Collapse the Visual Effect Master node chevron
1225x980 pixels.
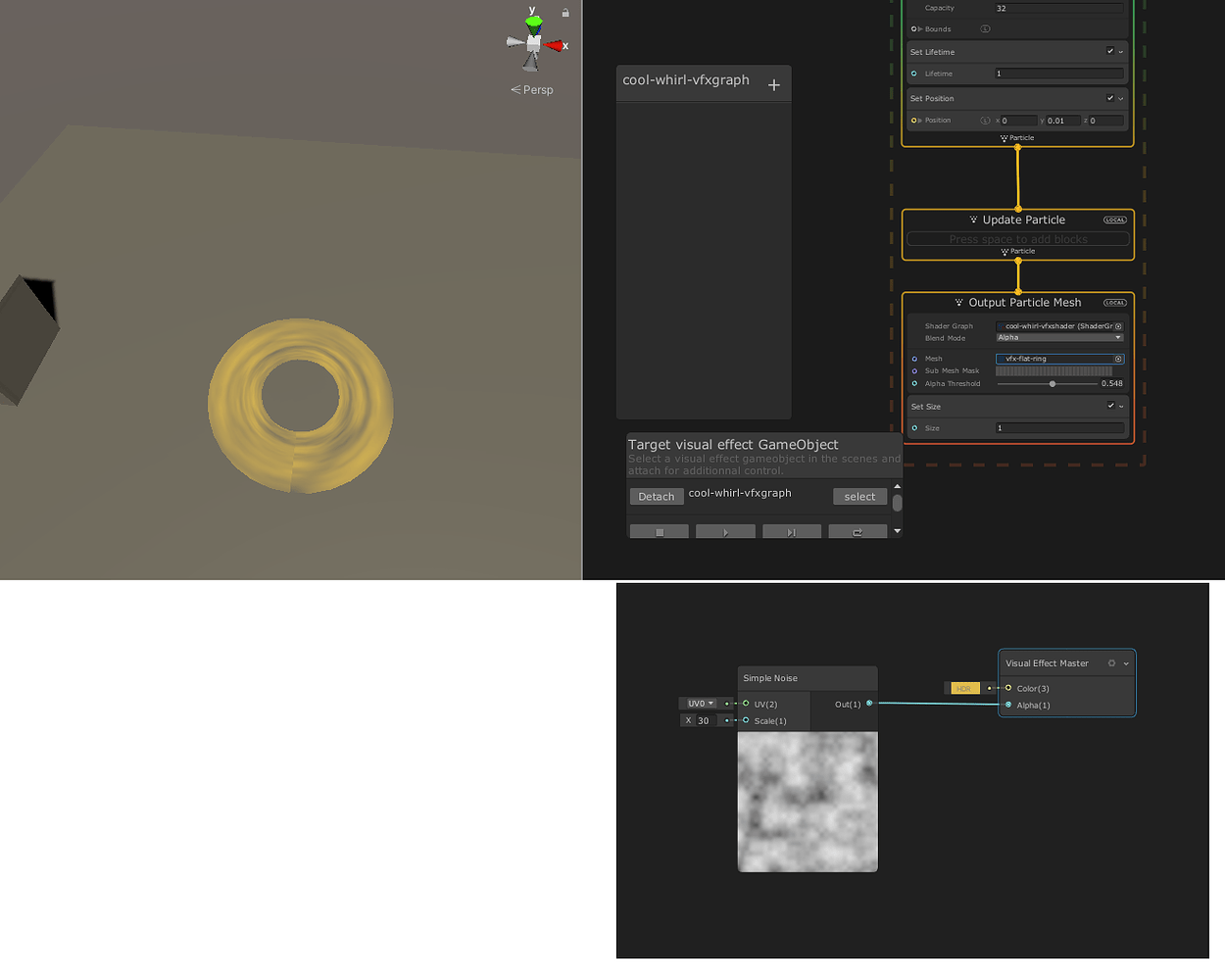1126,663
